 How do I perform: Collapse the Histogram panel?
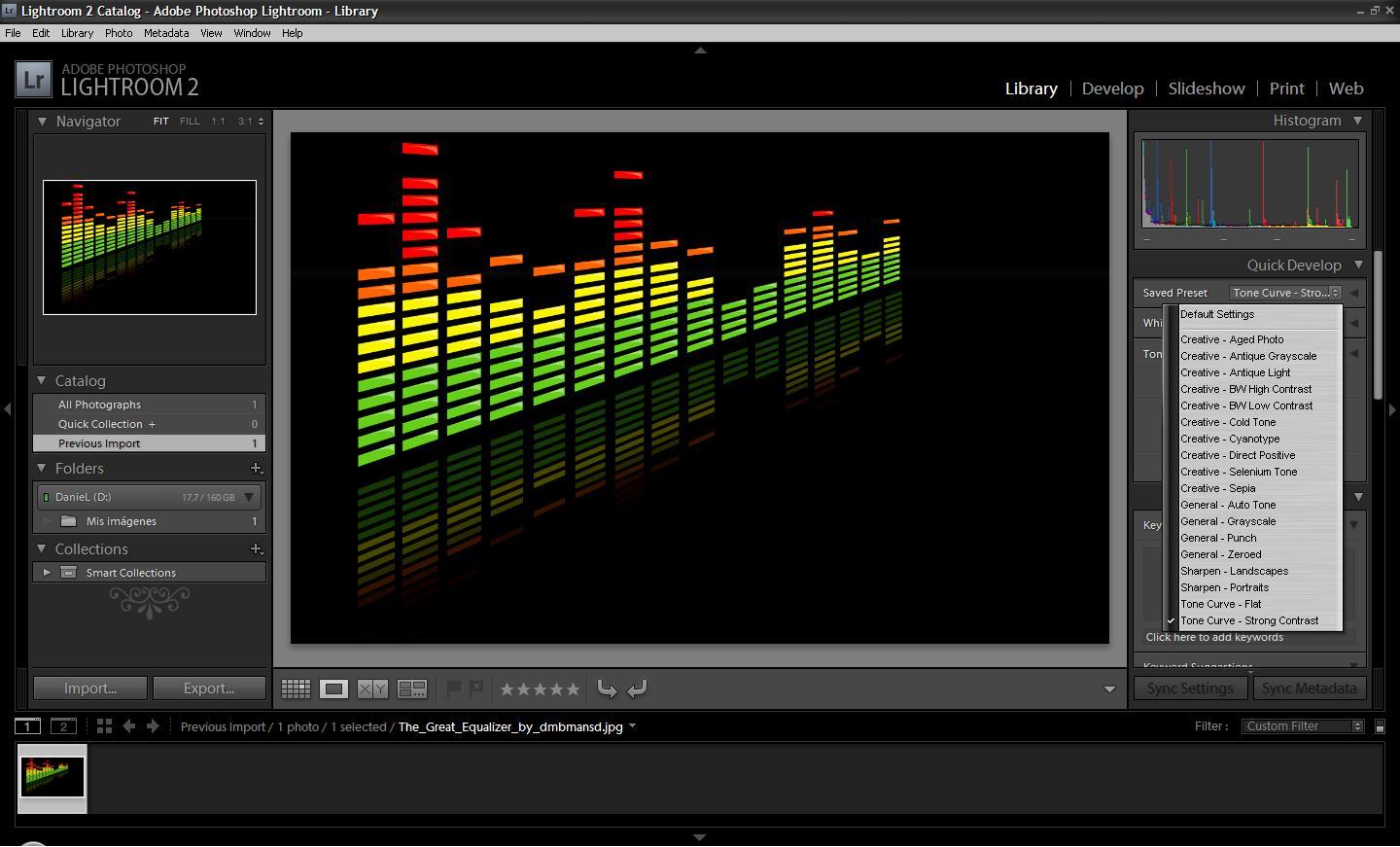tap(1358, 121)
